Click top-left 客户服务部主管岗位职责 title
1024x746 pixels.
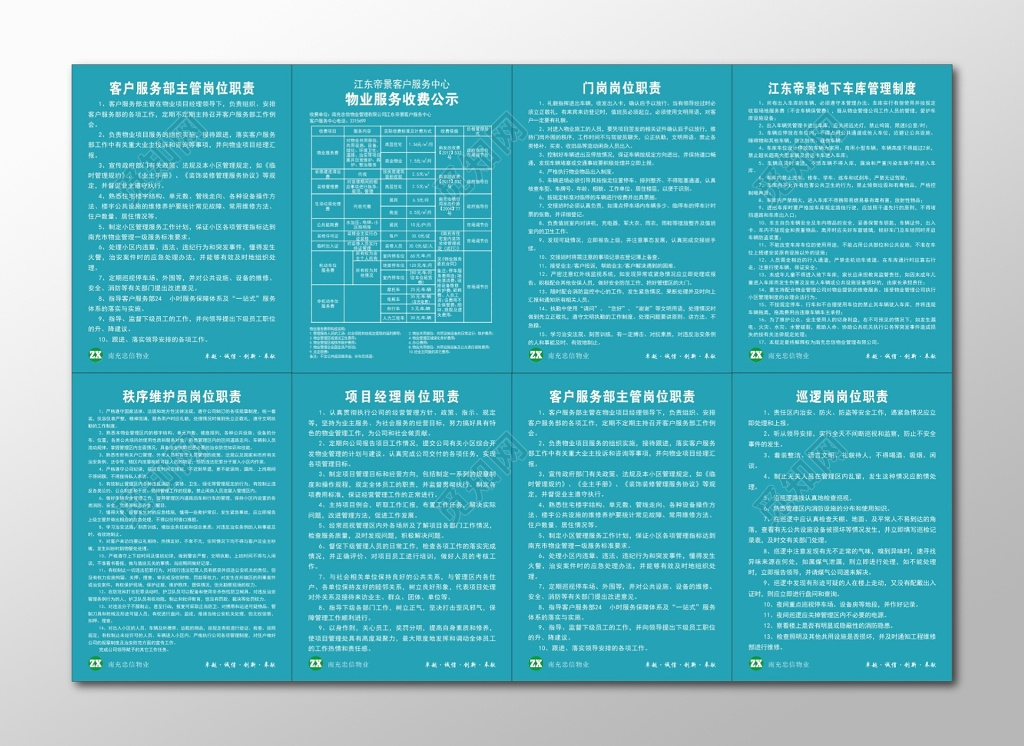(181, 88)
